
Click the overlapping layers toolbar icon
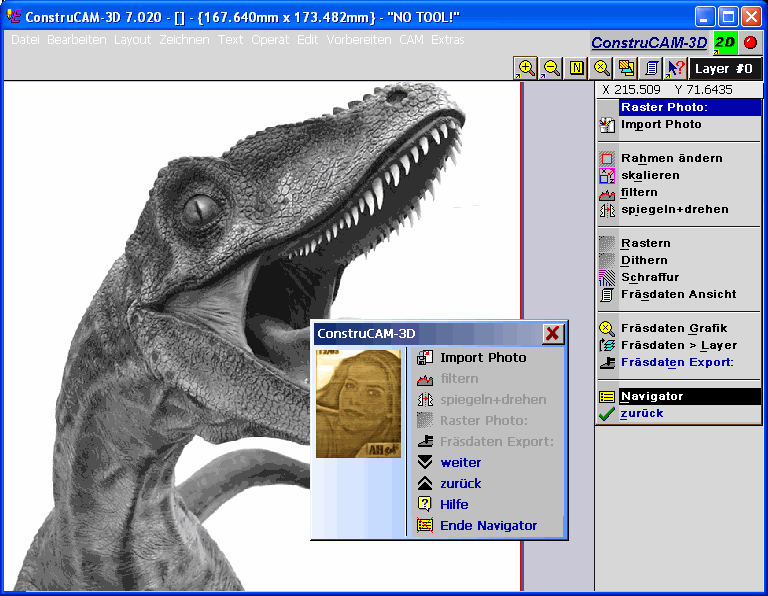(x=627, y=68)
